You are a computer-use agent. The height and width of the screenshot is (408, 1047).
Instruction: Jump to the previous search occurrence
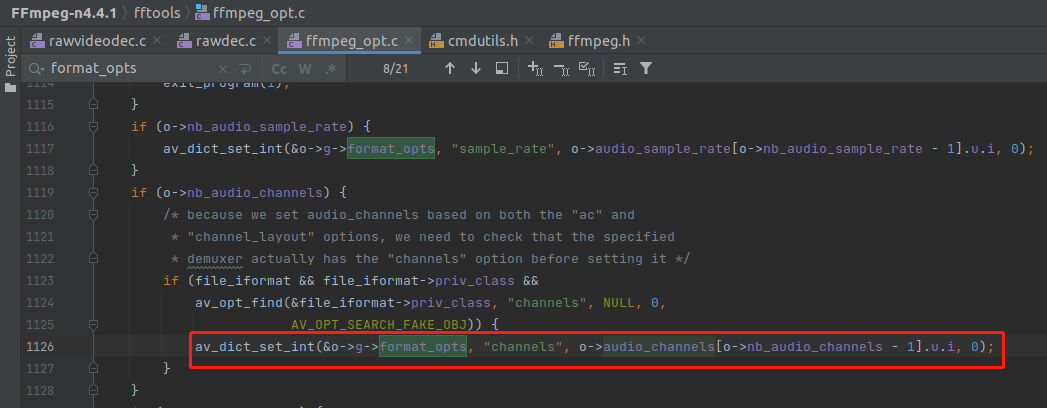(450, 69)
